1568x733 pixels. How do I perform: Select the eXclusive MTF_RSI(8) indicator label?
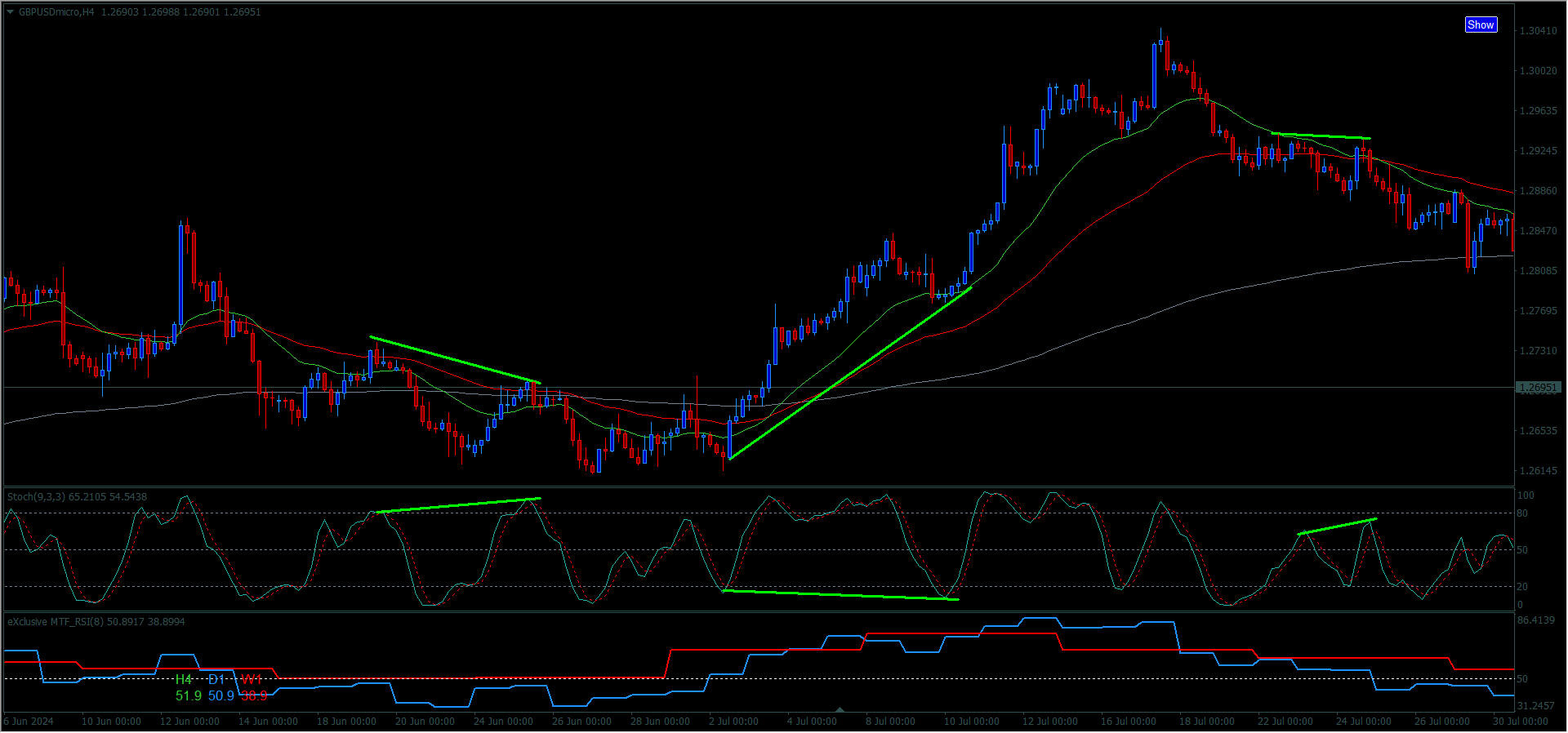(x=56, y=621)
